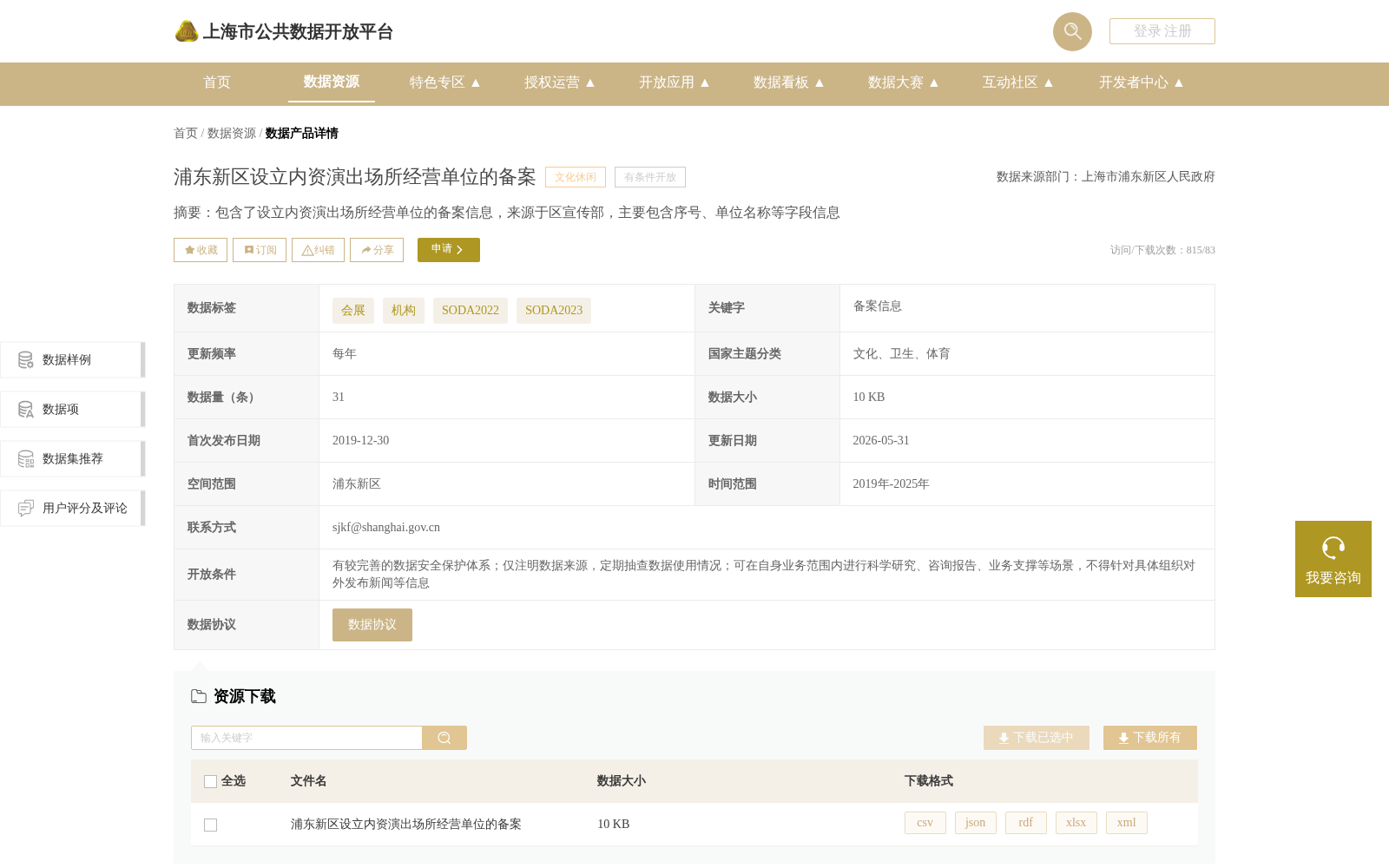
Task: Click the 访问/下载次数 counter text
Action: [x=1162, y=250]
